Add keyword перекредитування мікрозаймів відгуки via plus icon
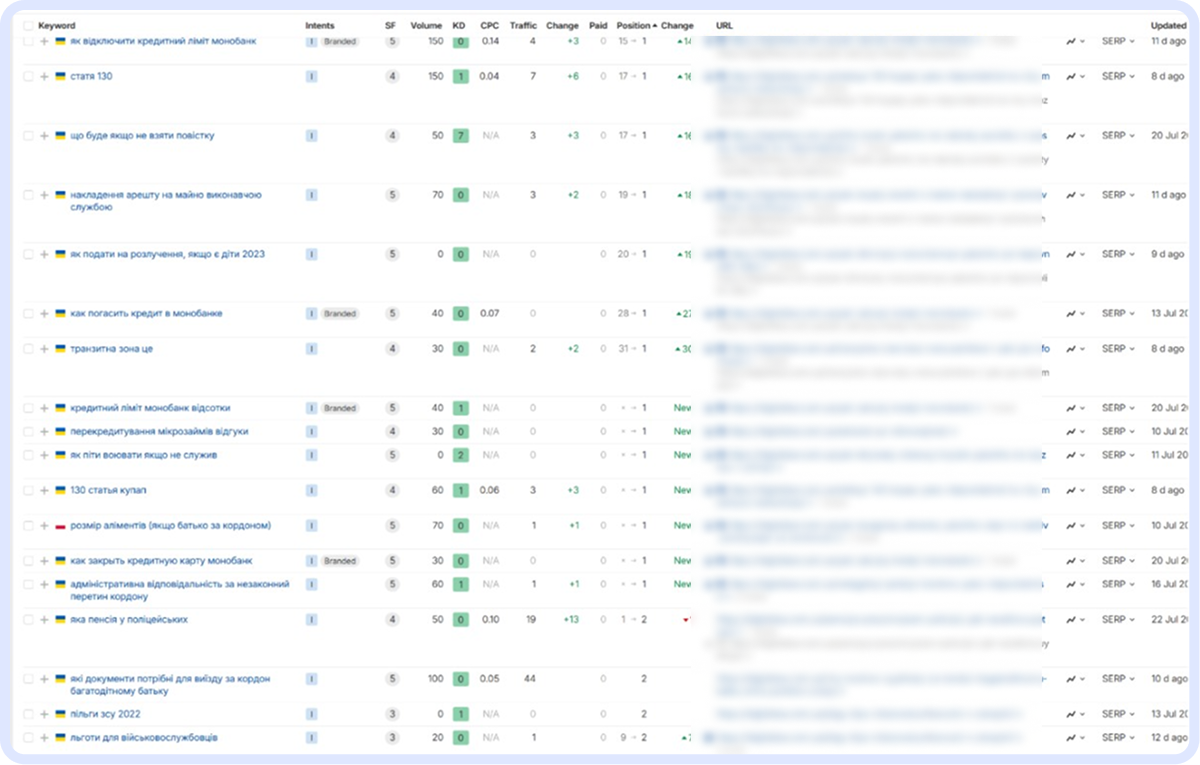The height and width of the screenshot is (765, 1200). point(45,432)
